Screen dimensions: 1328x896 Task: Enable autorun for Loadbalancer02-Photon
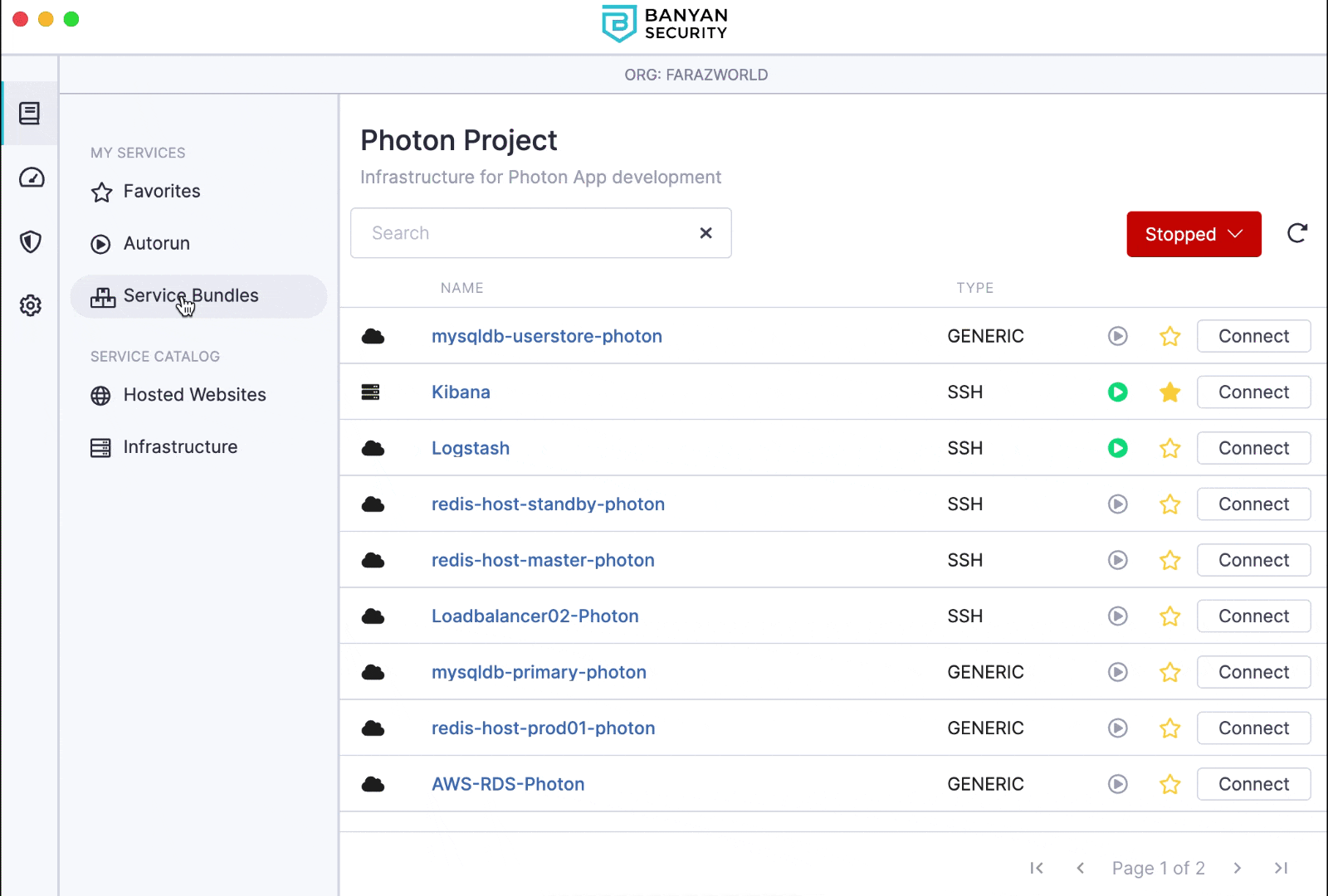[x=1118, y=616]
